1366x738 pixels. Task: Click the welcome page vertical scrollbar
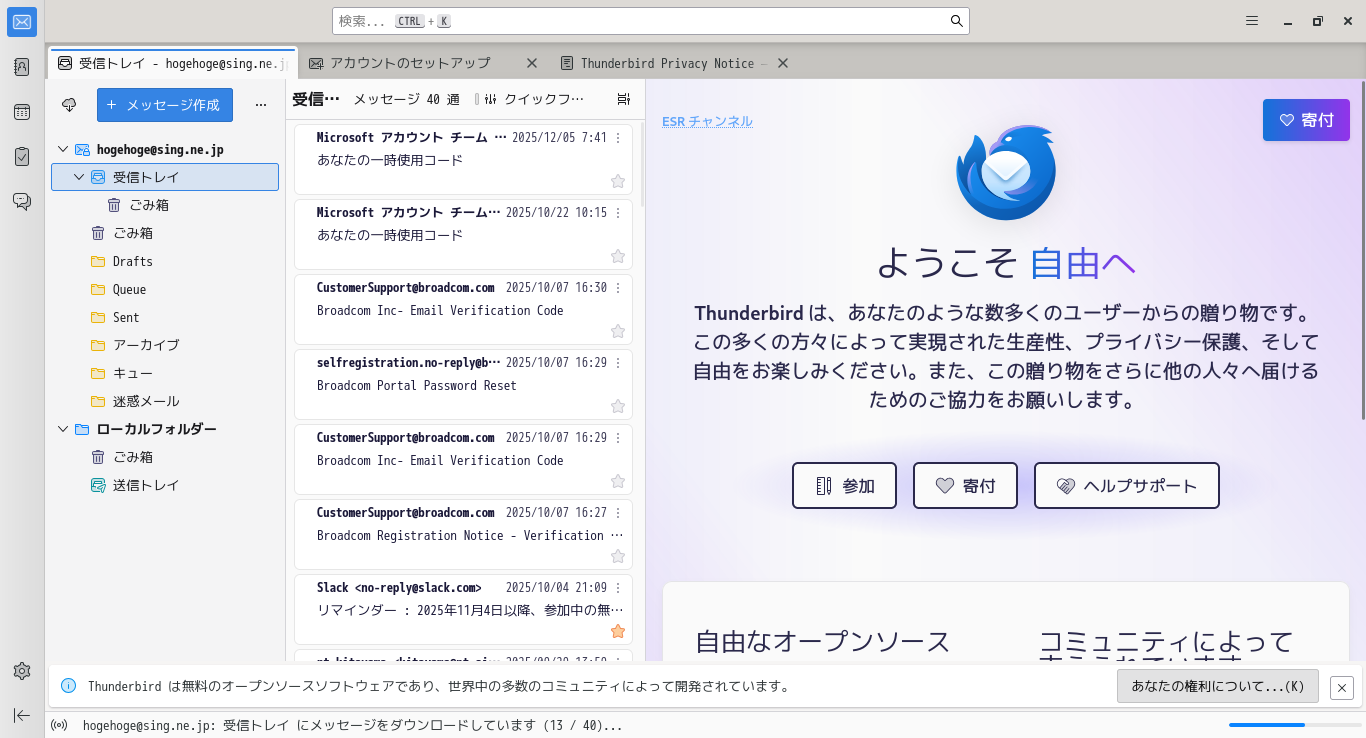[x=1362, y=250]
